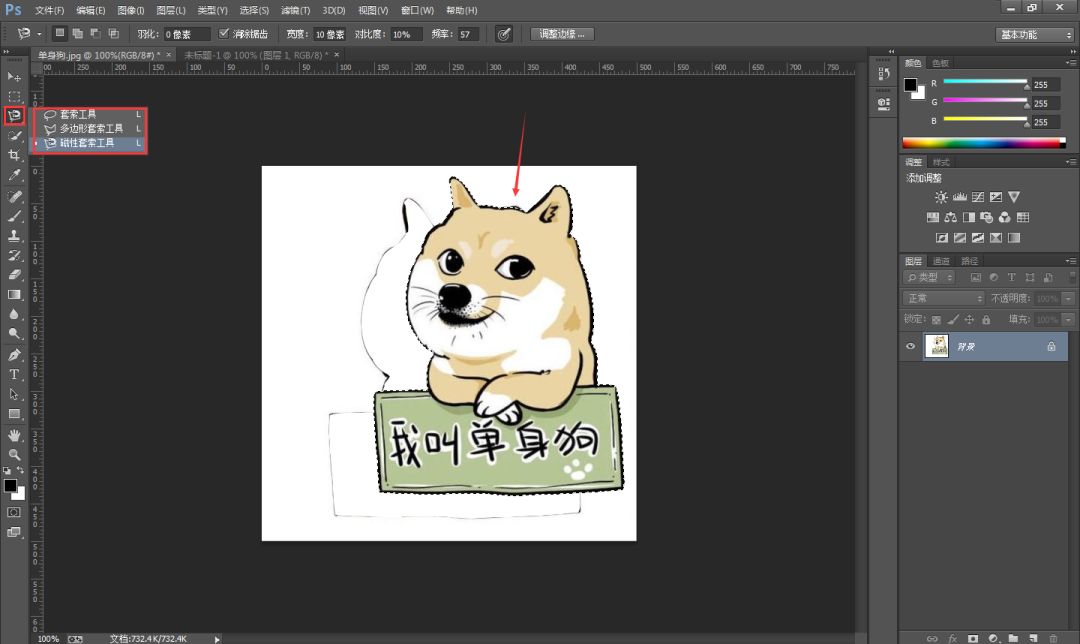The width and height of the screenshot is (1080, 644).
Task: Add Brightness/Contrast adjustment
Action: coord(941,197)
